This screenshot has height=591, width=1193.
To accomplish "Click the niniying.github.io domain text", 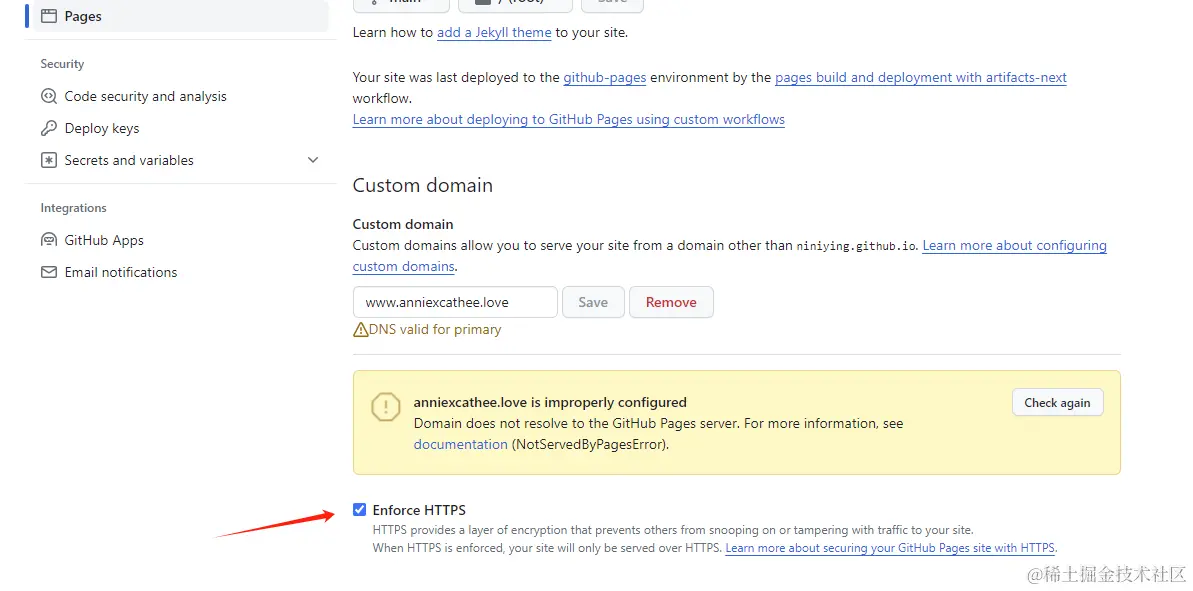I will (857, 246).
